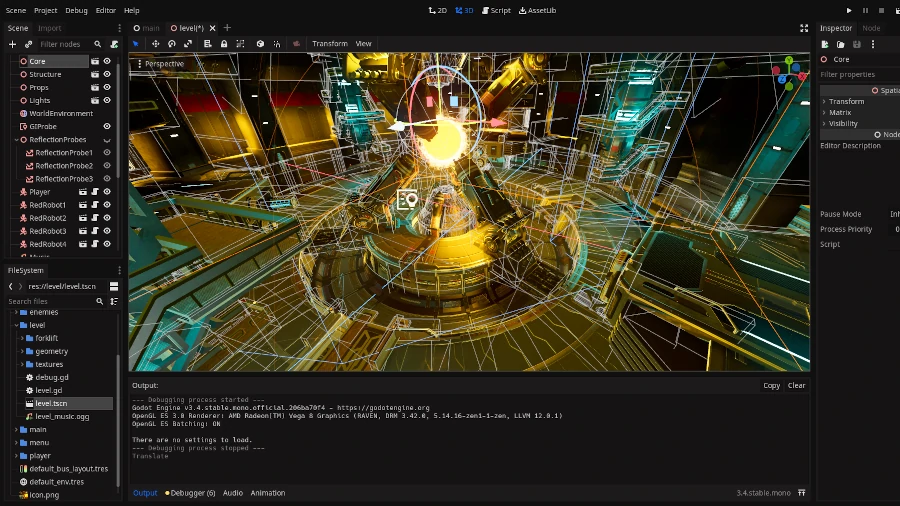Select the Move mode tool in viewport toolbar
Image resolution: width=900 pixels, height=506 pixels.
(x=155, y=44)
